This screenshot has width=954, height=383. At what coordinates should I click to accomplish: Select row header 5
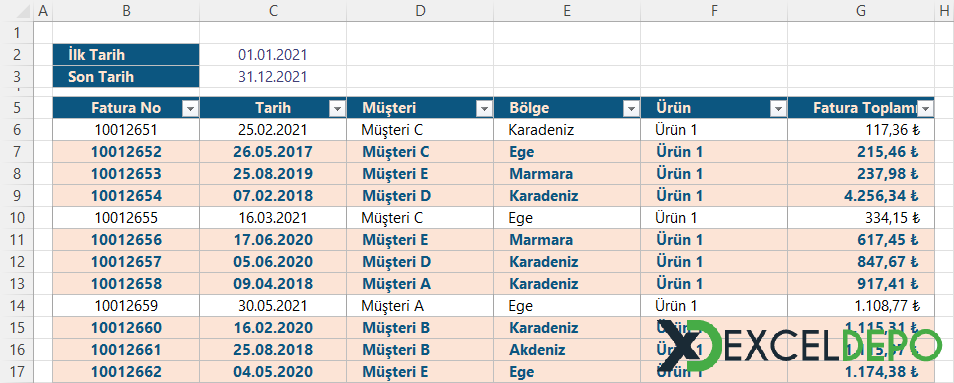[x=16, y=108]
